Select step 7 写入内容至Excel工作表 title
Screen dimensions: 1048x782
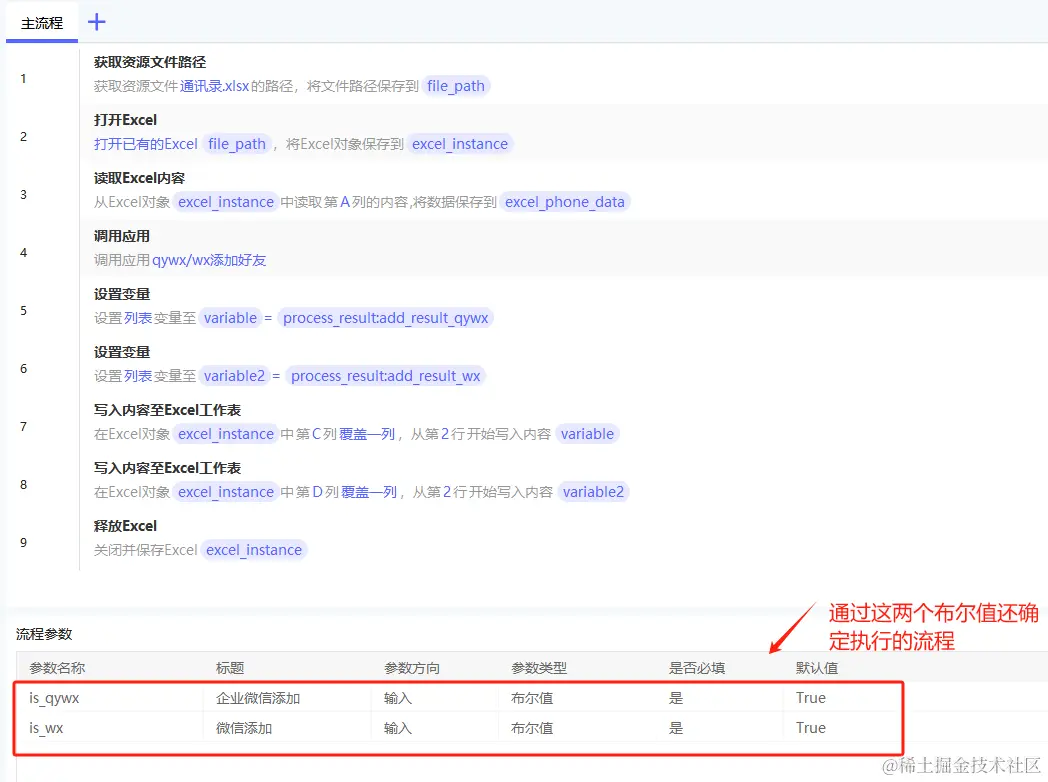click(167, 410)
